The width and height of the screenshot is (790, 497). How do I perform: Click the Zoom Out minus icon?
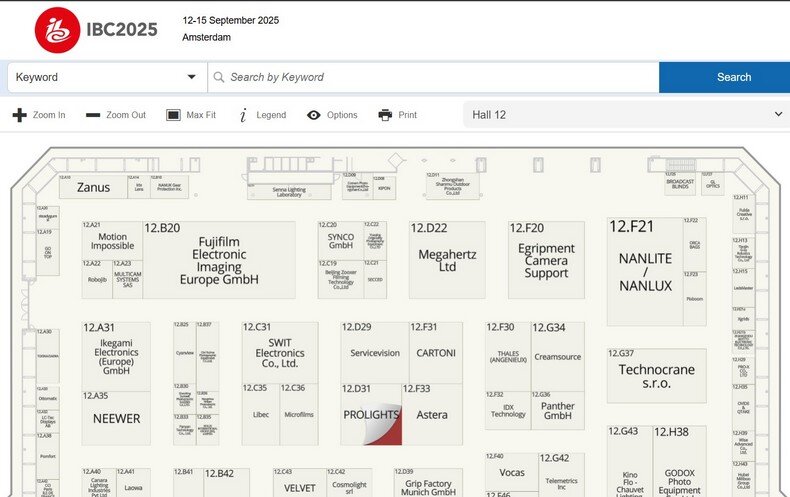coord(93,115)
